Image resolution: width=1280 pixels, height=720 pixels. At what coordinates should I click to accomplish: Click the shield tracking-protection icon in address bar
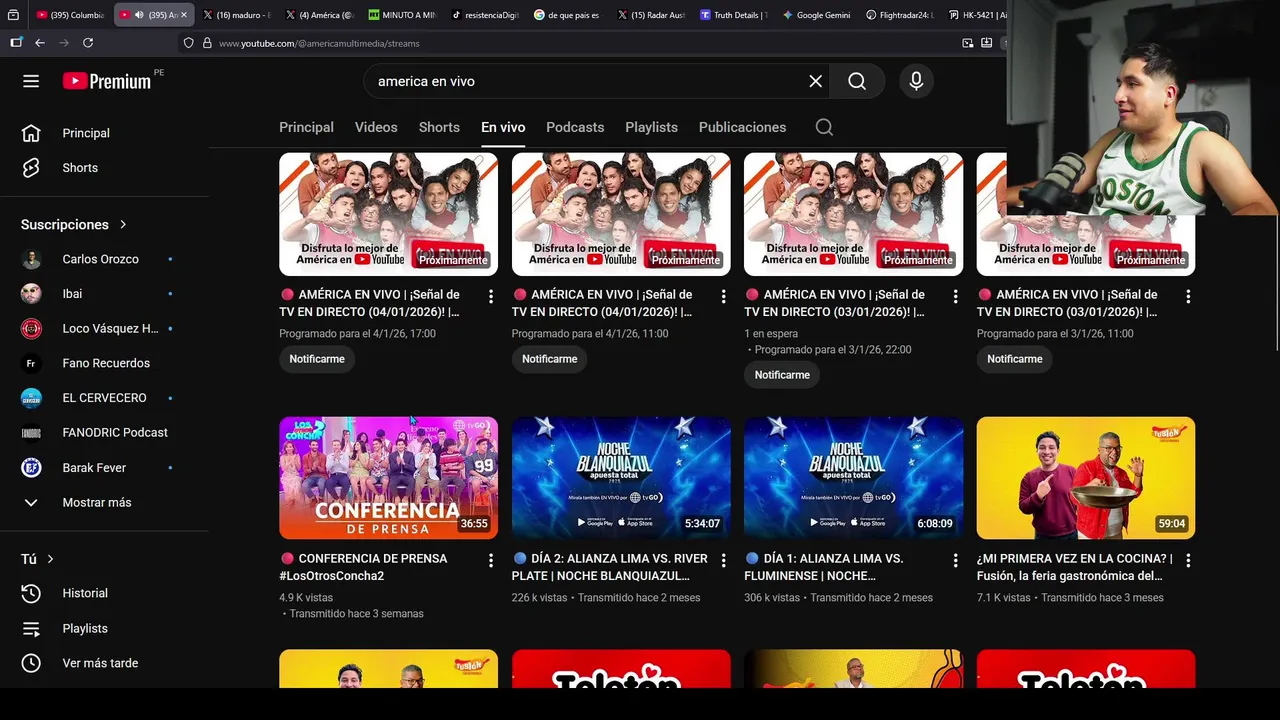point(188,43)
